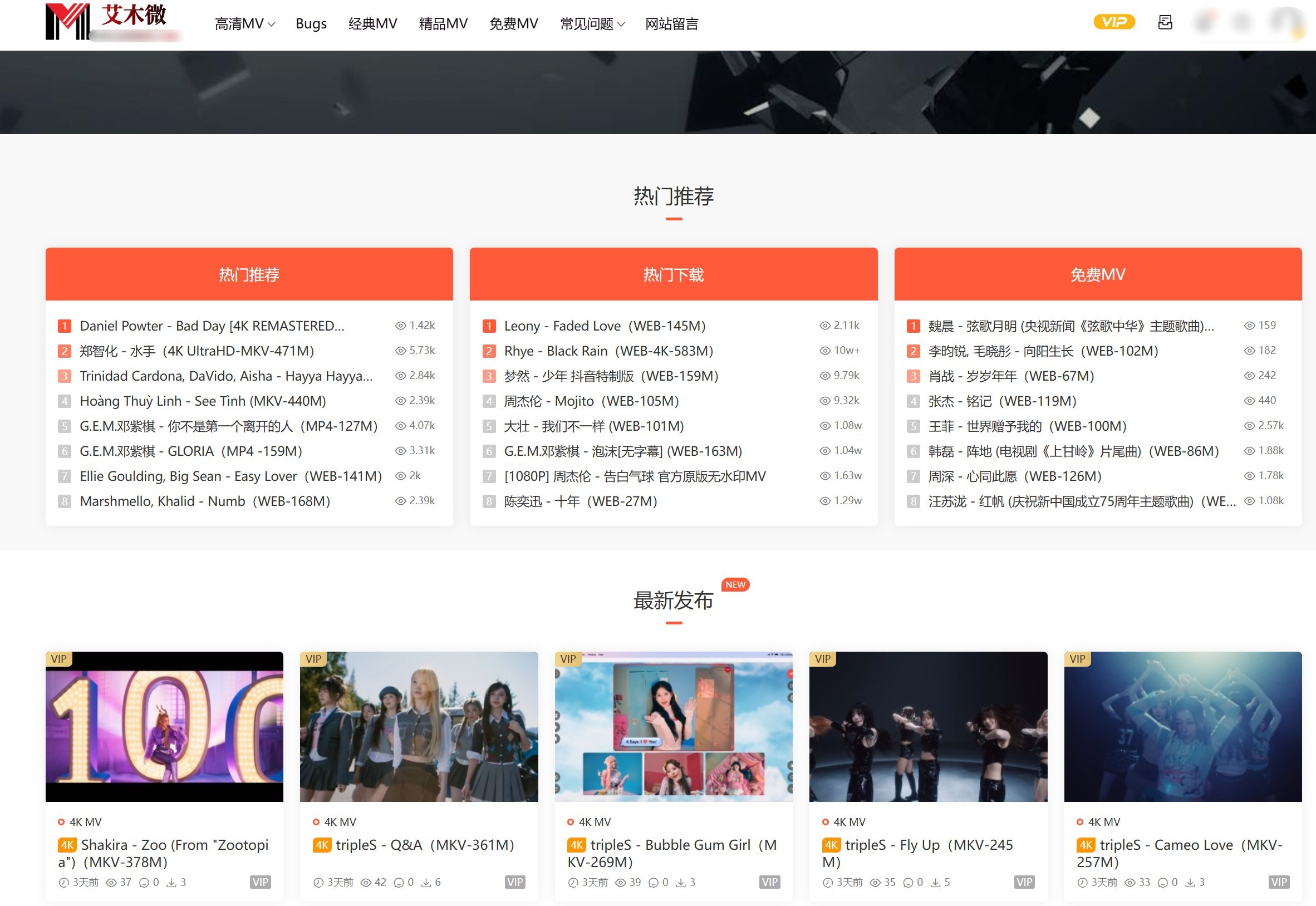This screenshot has height=906, width=1316.
Task: Open 周深 - 心同此愿 link
Action: pyautogui.click(x=1014, y=476)
